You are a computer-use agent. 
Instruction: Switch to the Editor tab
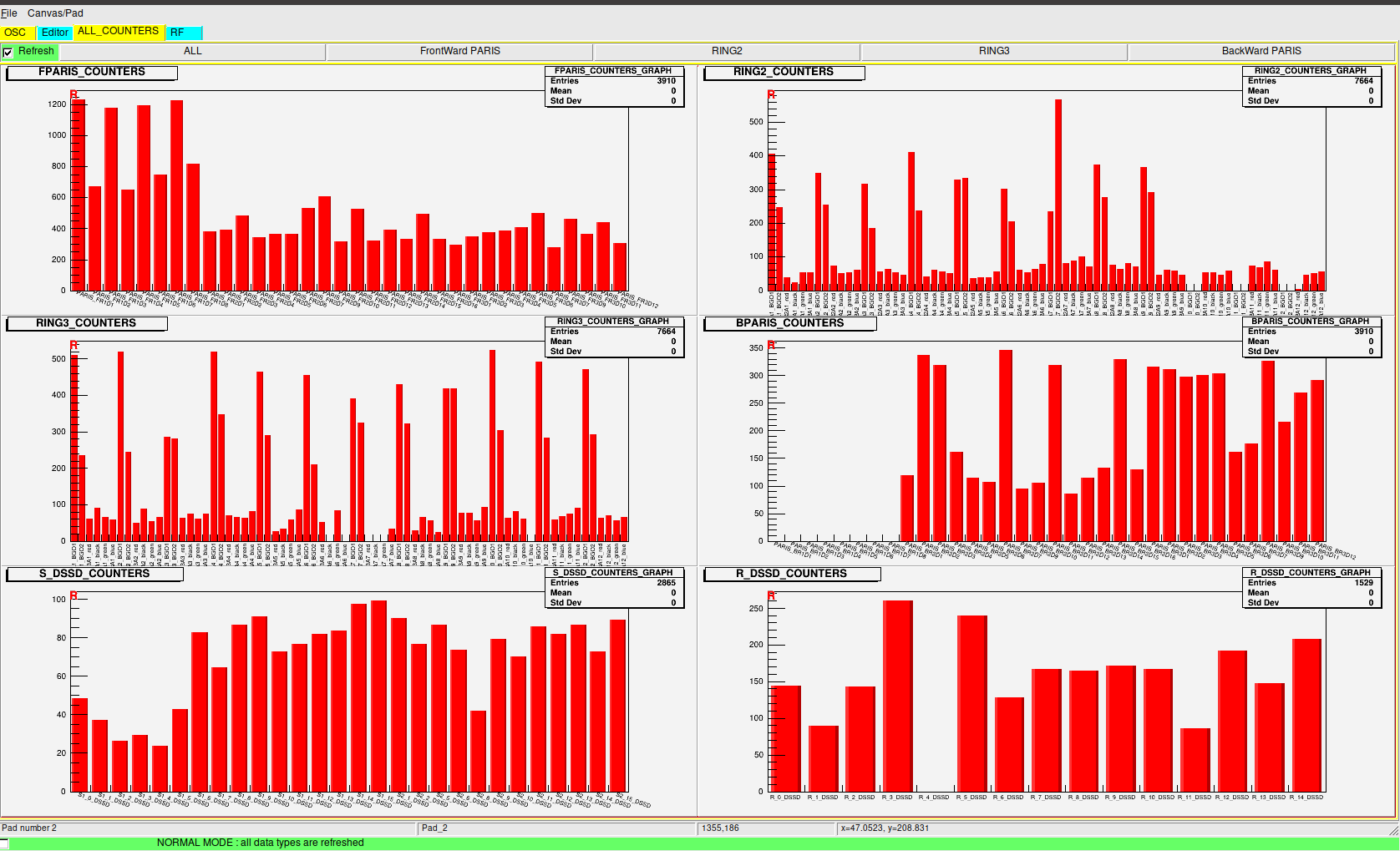[x=55, y=33]
